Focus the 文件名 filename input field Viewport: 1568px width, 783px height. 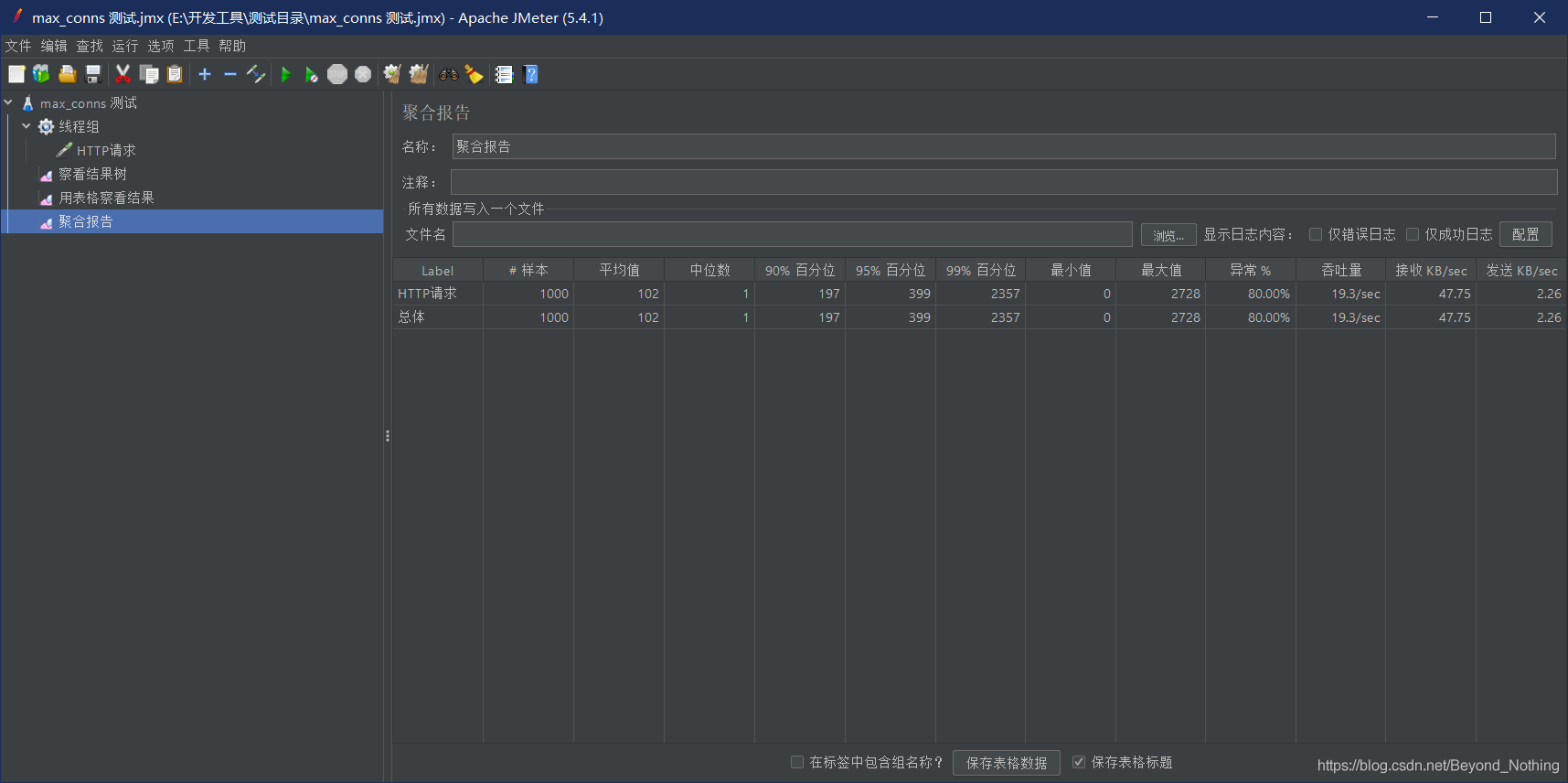[x=793, y=234]
